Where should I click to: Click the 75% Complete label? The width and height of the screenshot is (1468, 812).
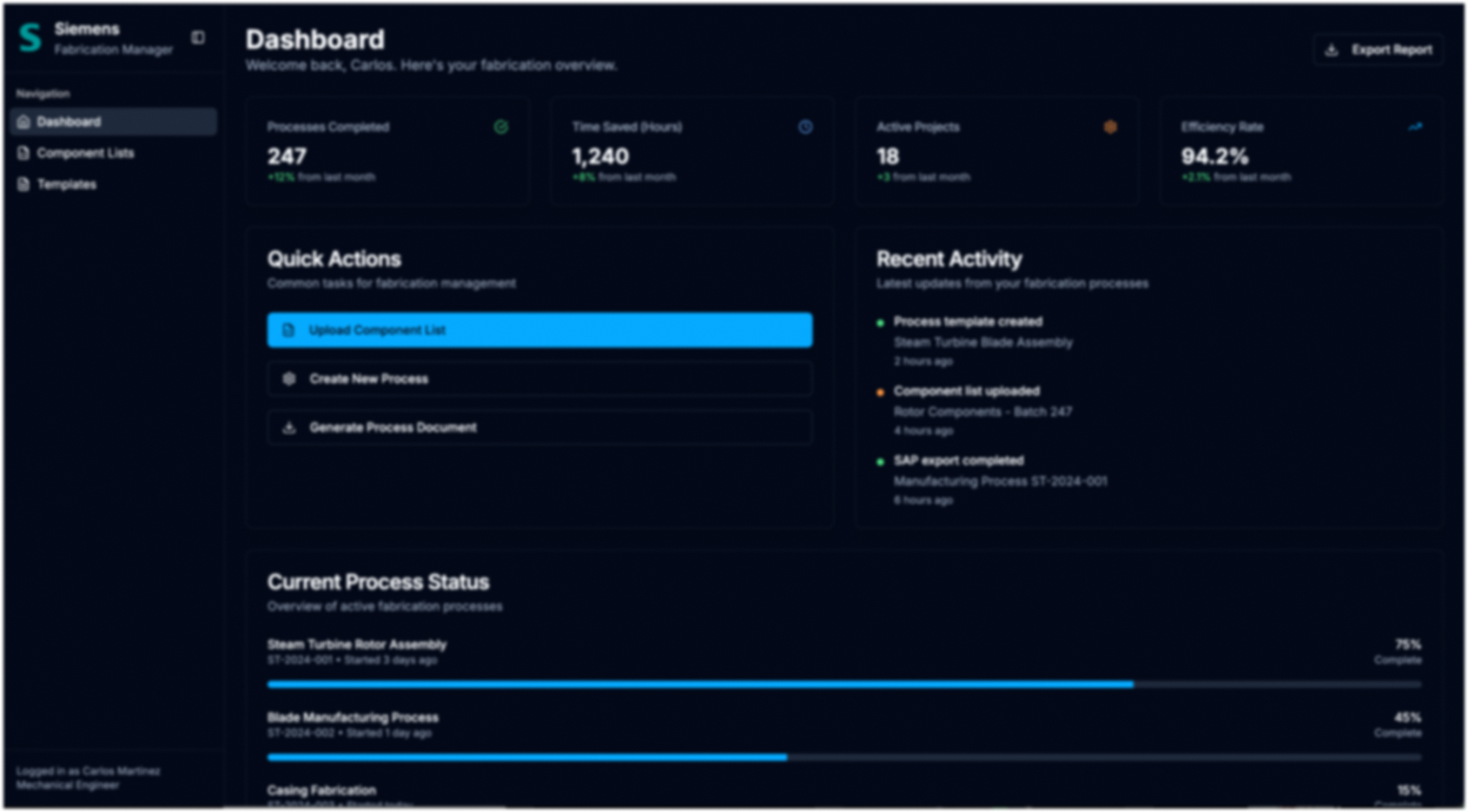tap(1399, 651)
